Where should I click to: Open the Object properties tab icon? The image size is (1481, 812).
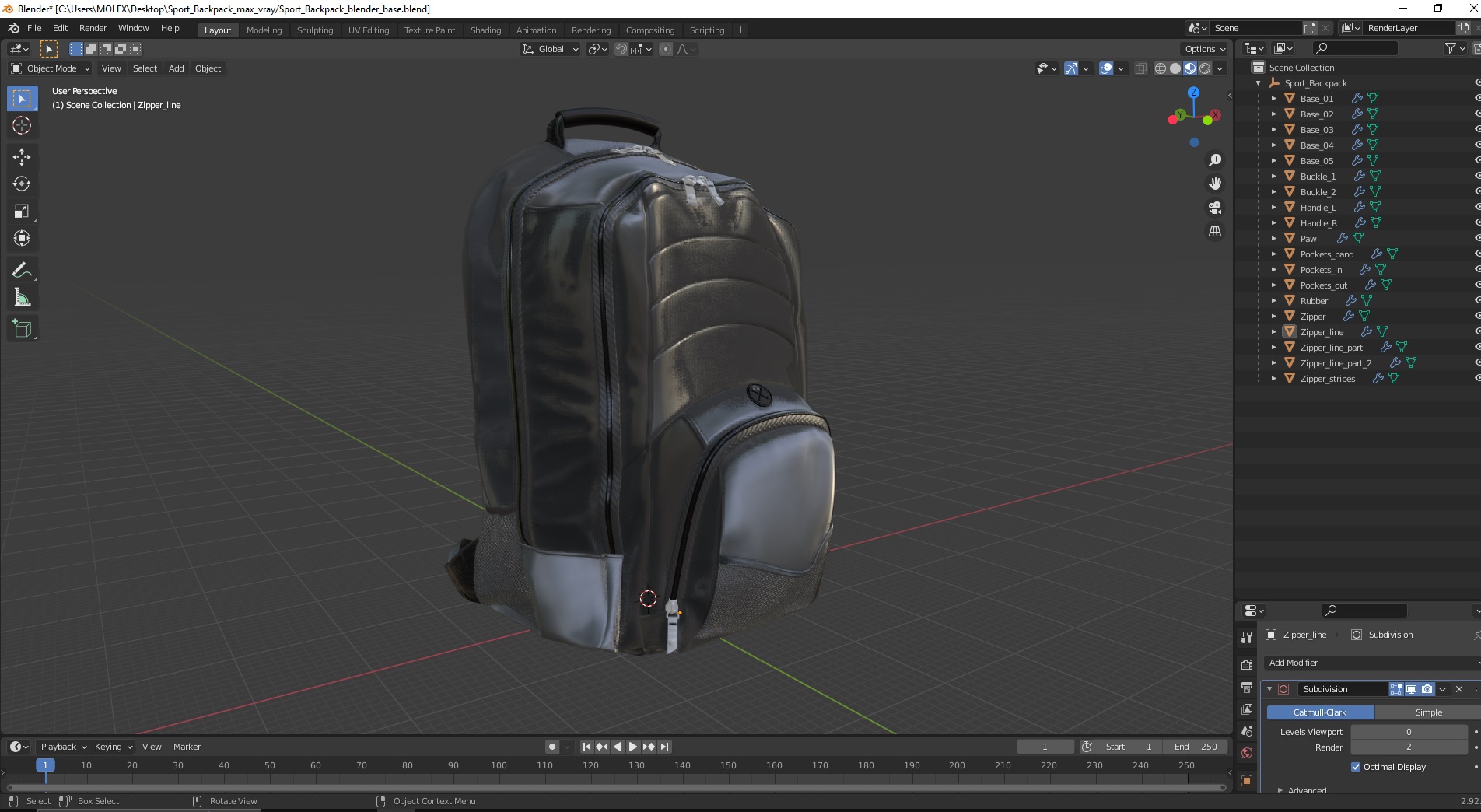coord(1247,781)
